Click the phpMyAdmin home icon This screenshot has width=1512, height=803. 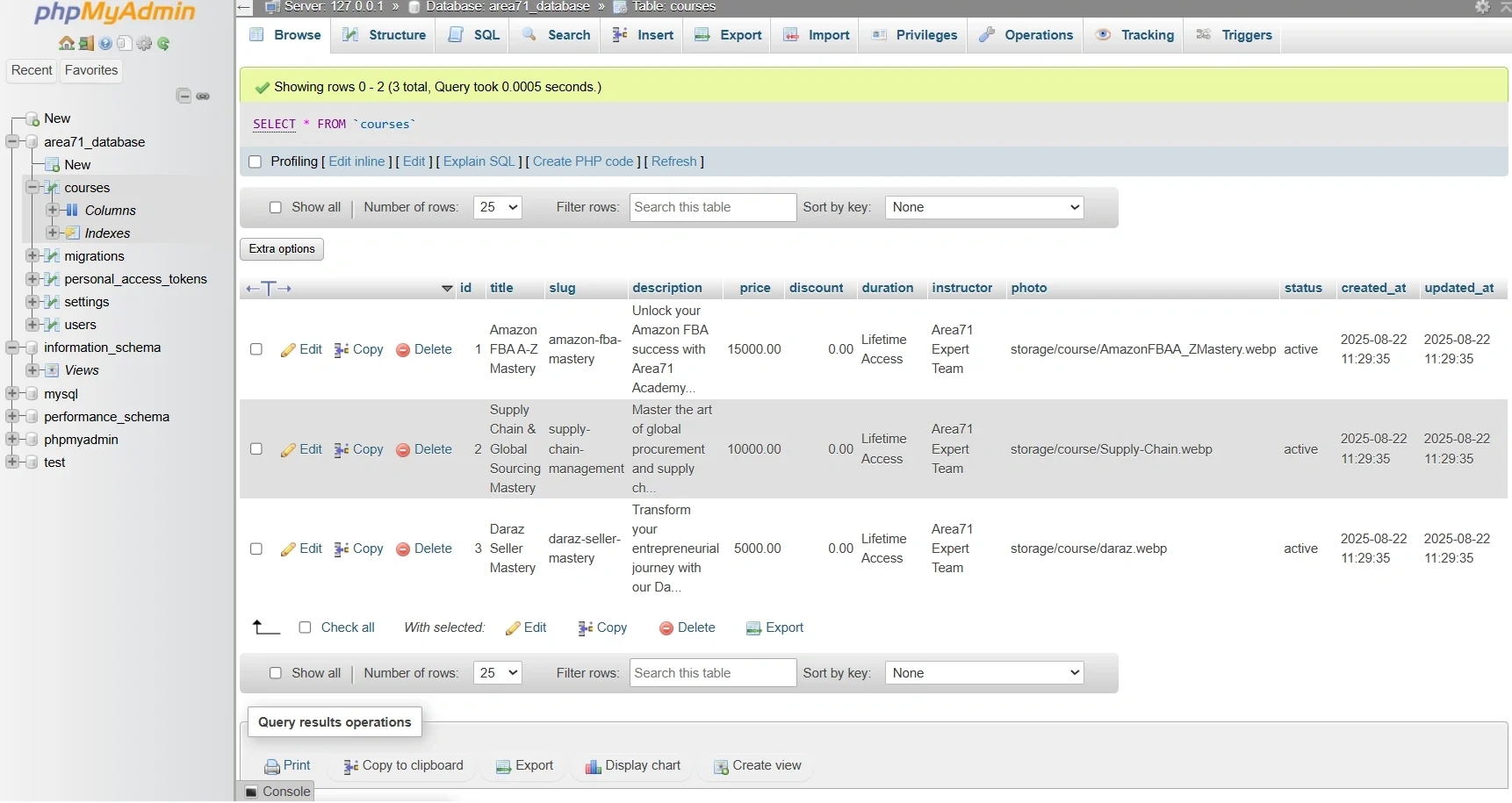[x=67, y=43]
